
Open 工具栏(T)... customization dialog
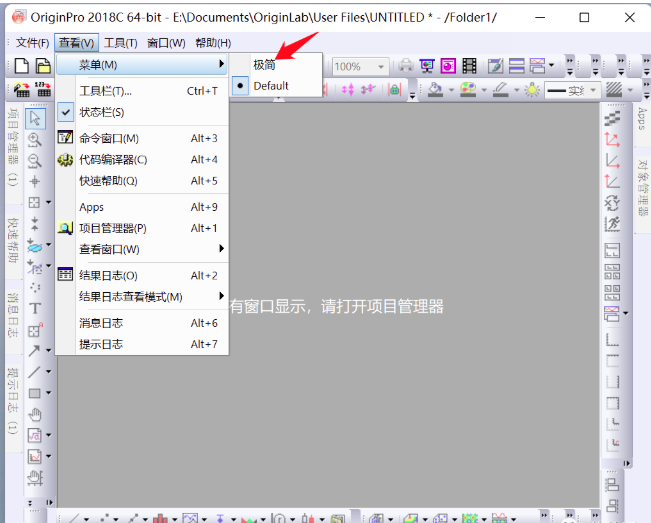pos(142,91)
